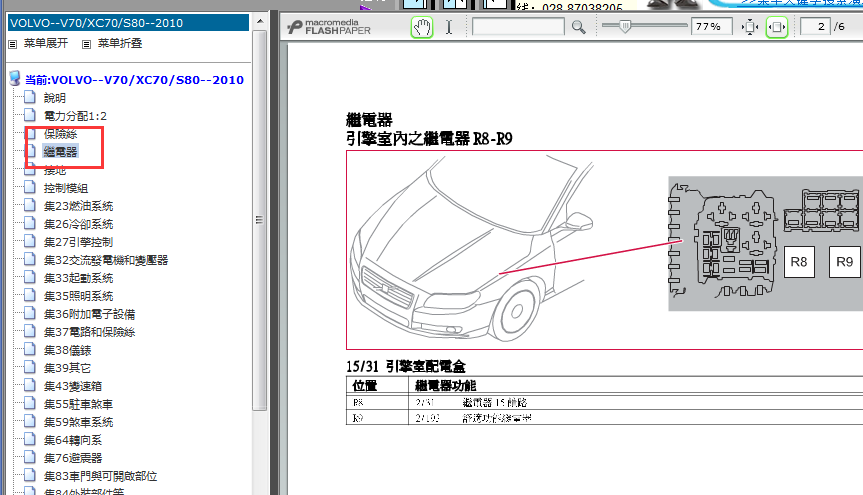Click the page icon beside 集59煞車系統

point(30,421)
